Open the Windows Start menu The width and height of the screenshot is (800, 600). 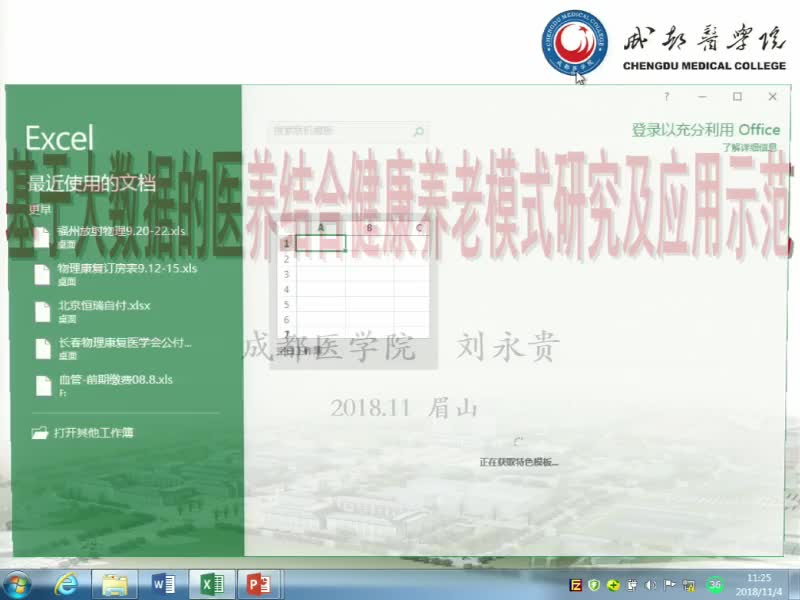[x=17, y=584]
